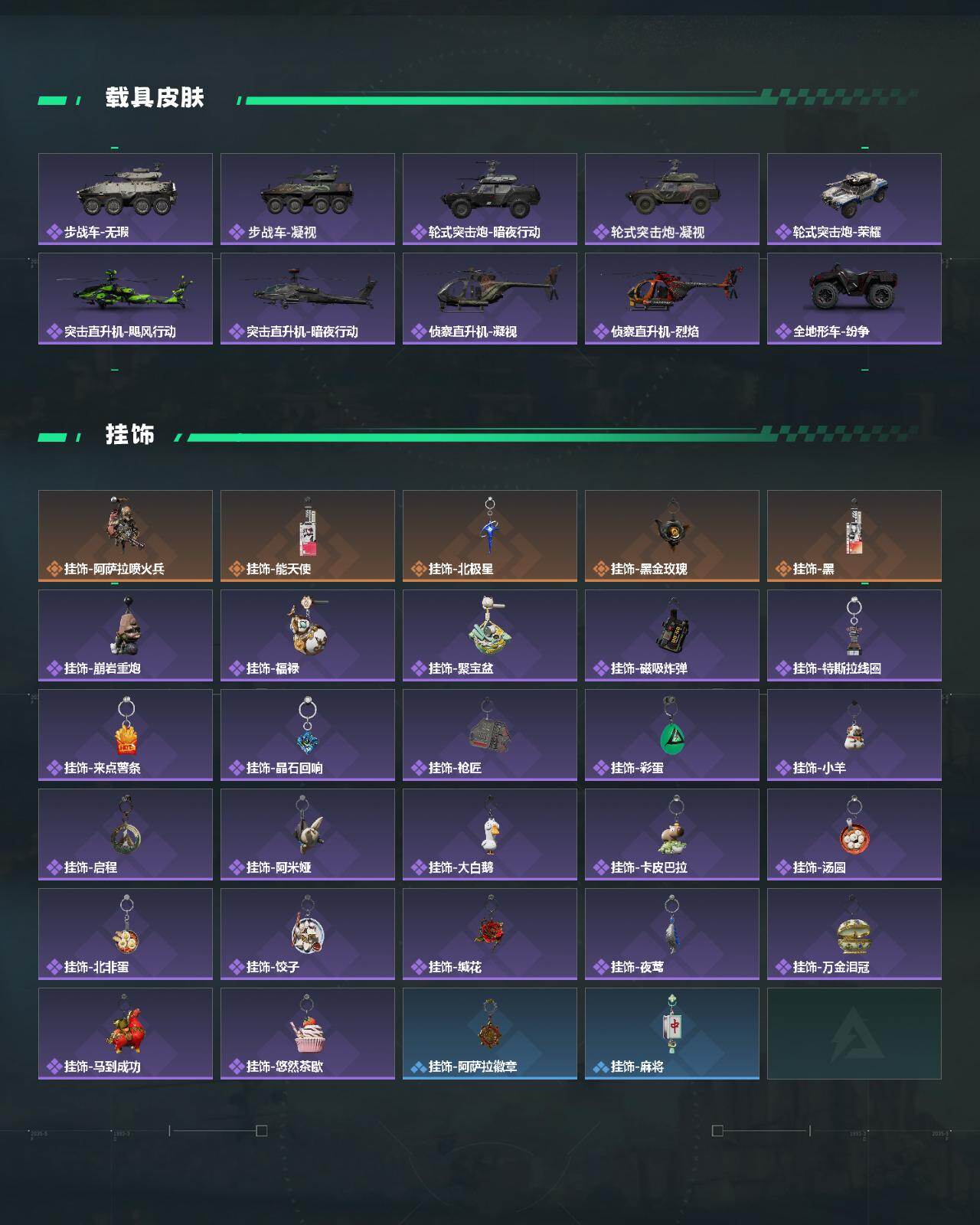Select the 步战车-无瑕 vehicle skin
This screenshot has width=980, height=1225.
coord(126,199)
